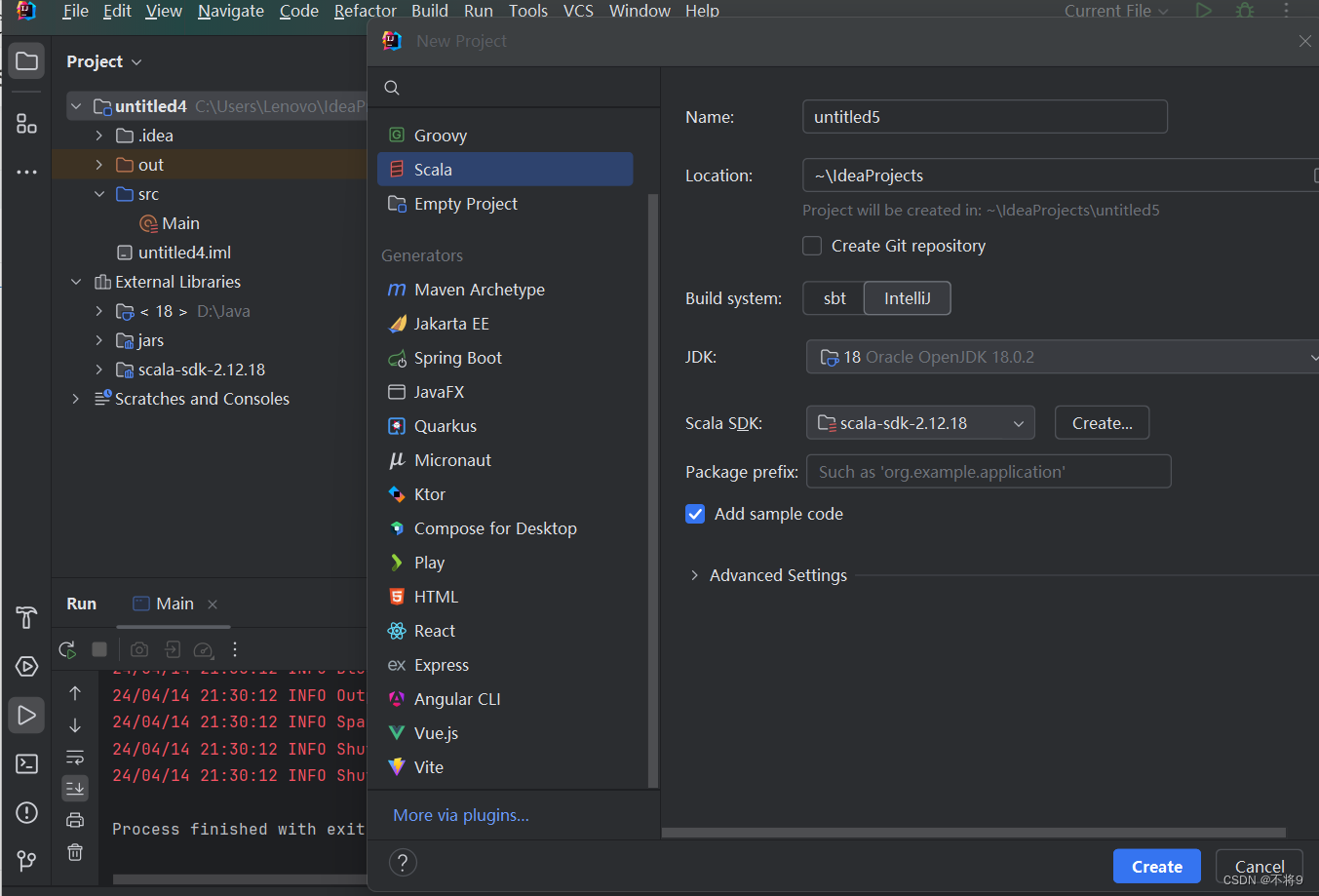Open the JDK dropdown
1319x896 pixels.
1063,357
